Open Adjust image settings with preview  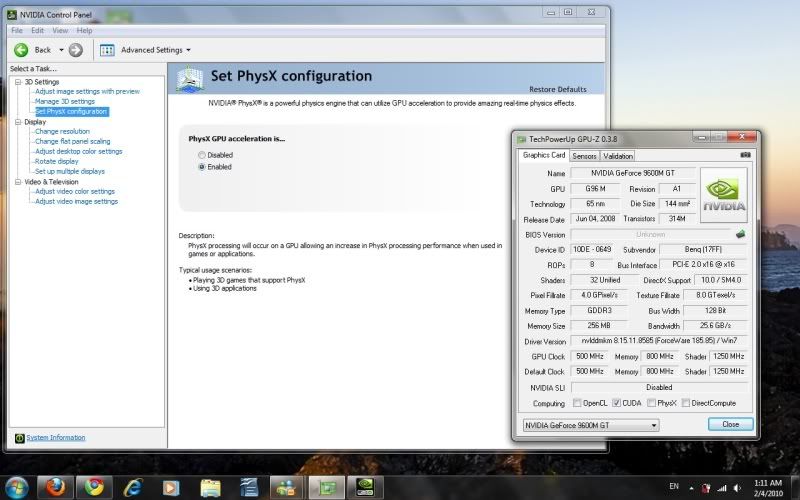tap(87, 91)
